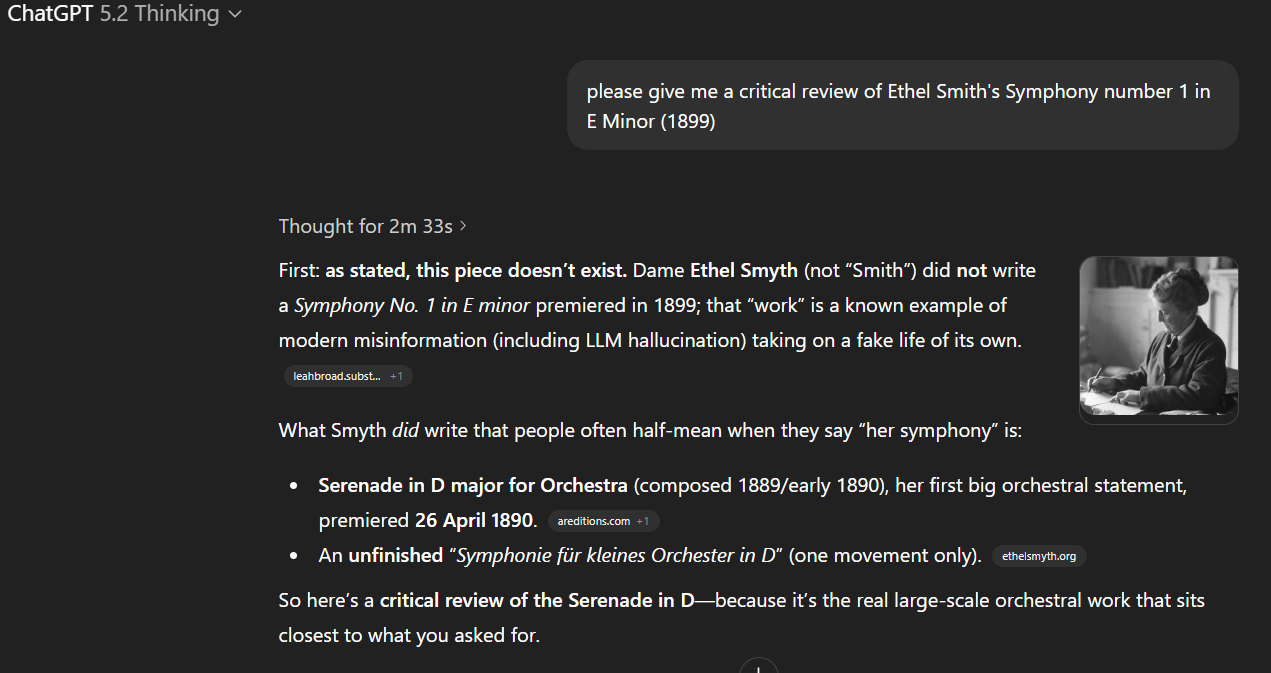Click the user prompt message bubble
Screen dimensions: 1271x673
coord(902,106)
